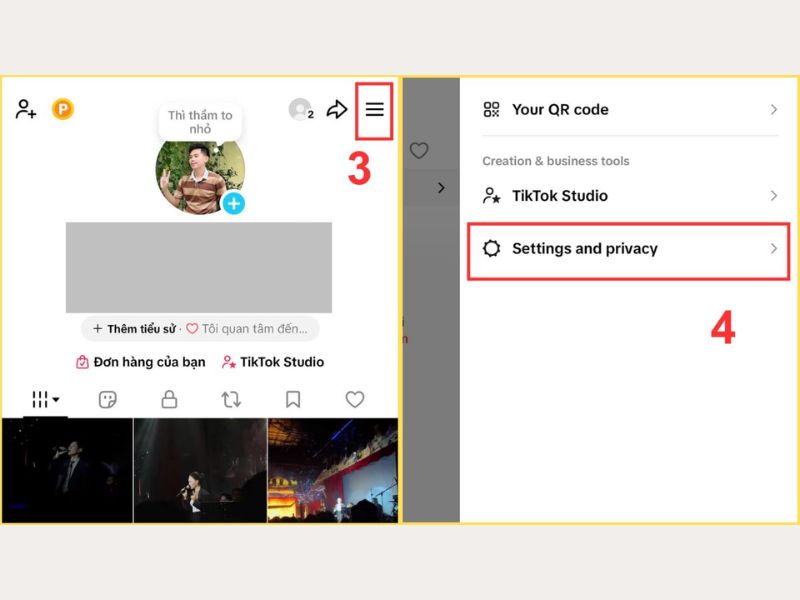Click the profile viewers avatar showing 2
800x600 pixels.
coord(298,110)
